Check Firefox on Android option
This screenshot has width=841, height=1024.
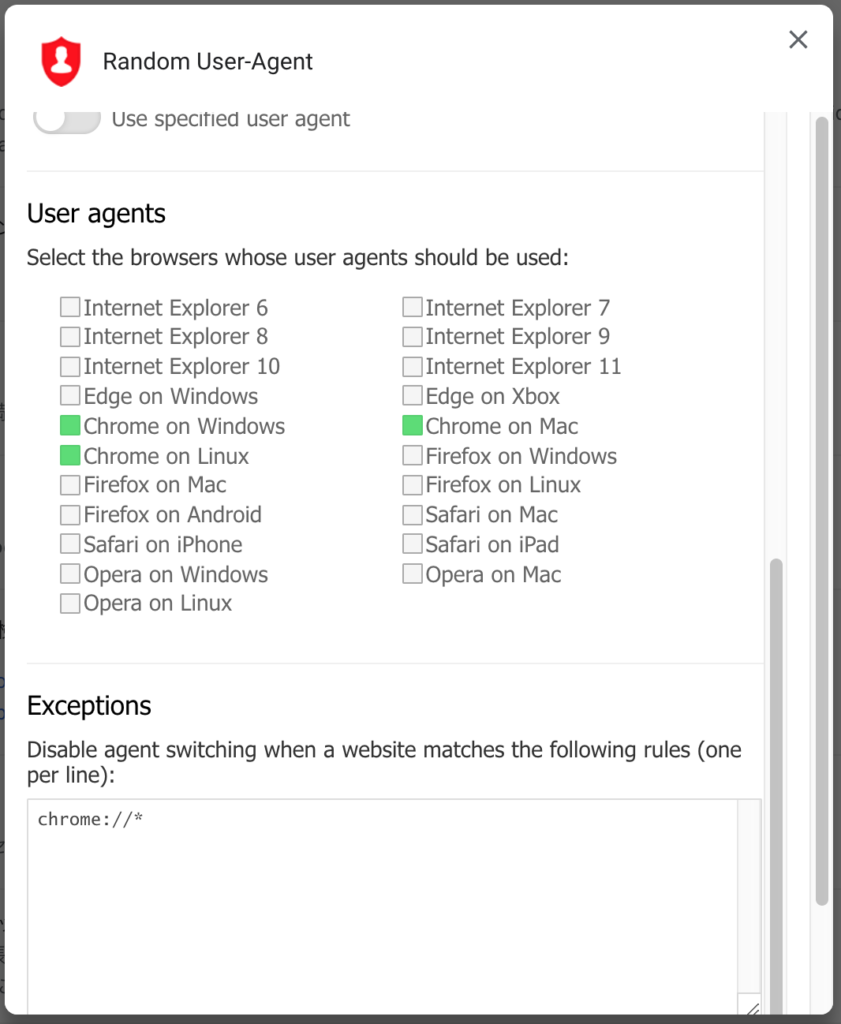point(70,515)
